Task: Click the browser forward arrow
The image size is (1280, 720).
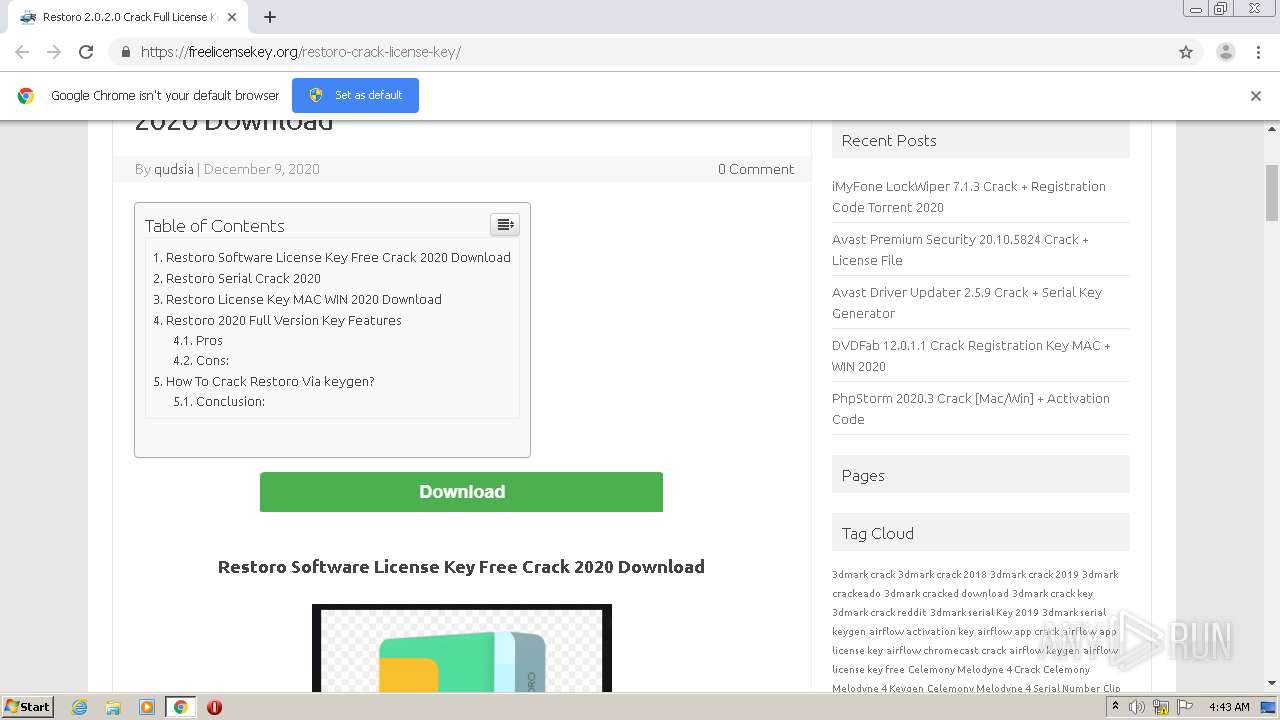Action: [54, 52]
